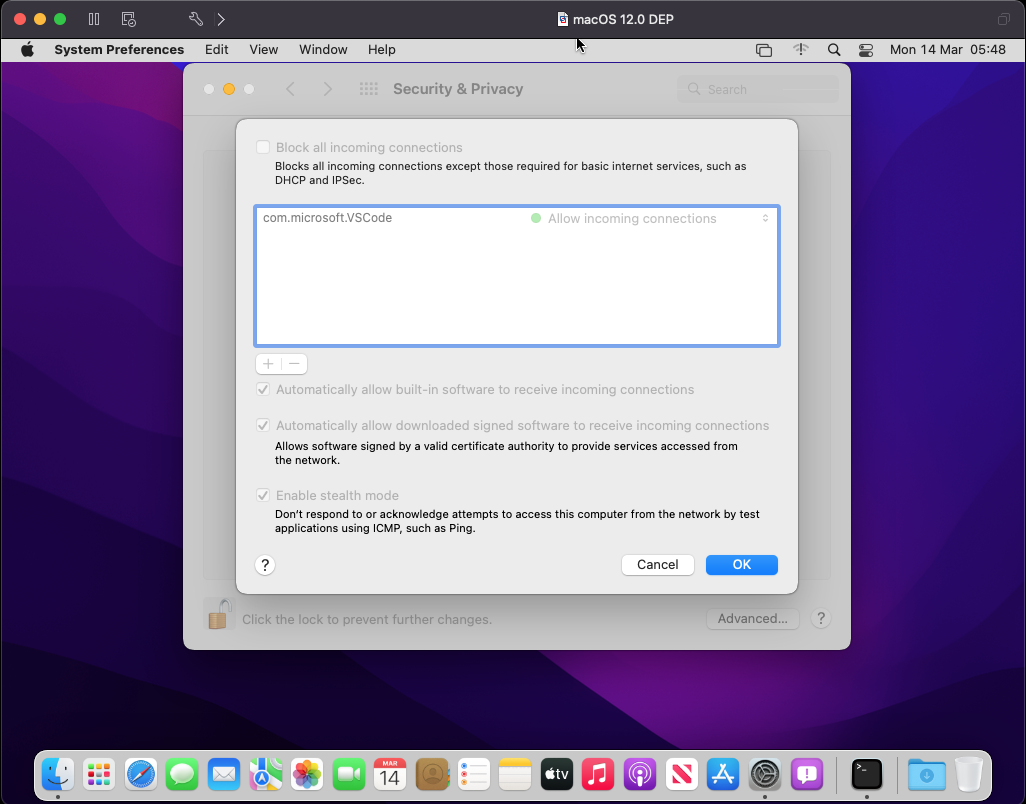The width and height of the screenshot is (1026, 804).
Task: Click the lock icon to prevent changes
Action: coord(218,614)
